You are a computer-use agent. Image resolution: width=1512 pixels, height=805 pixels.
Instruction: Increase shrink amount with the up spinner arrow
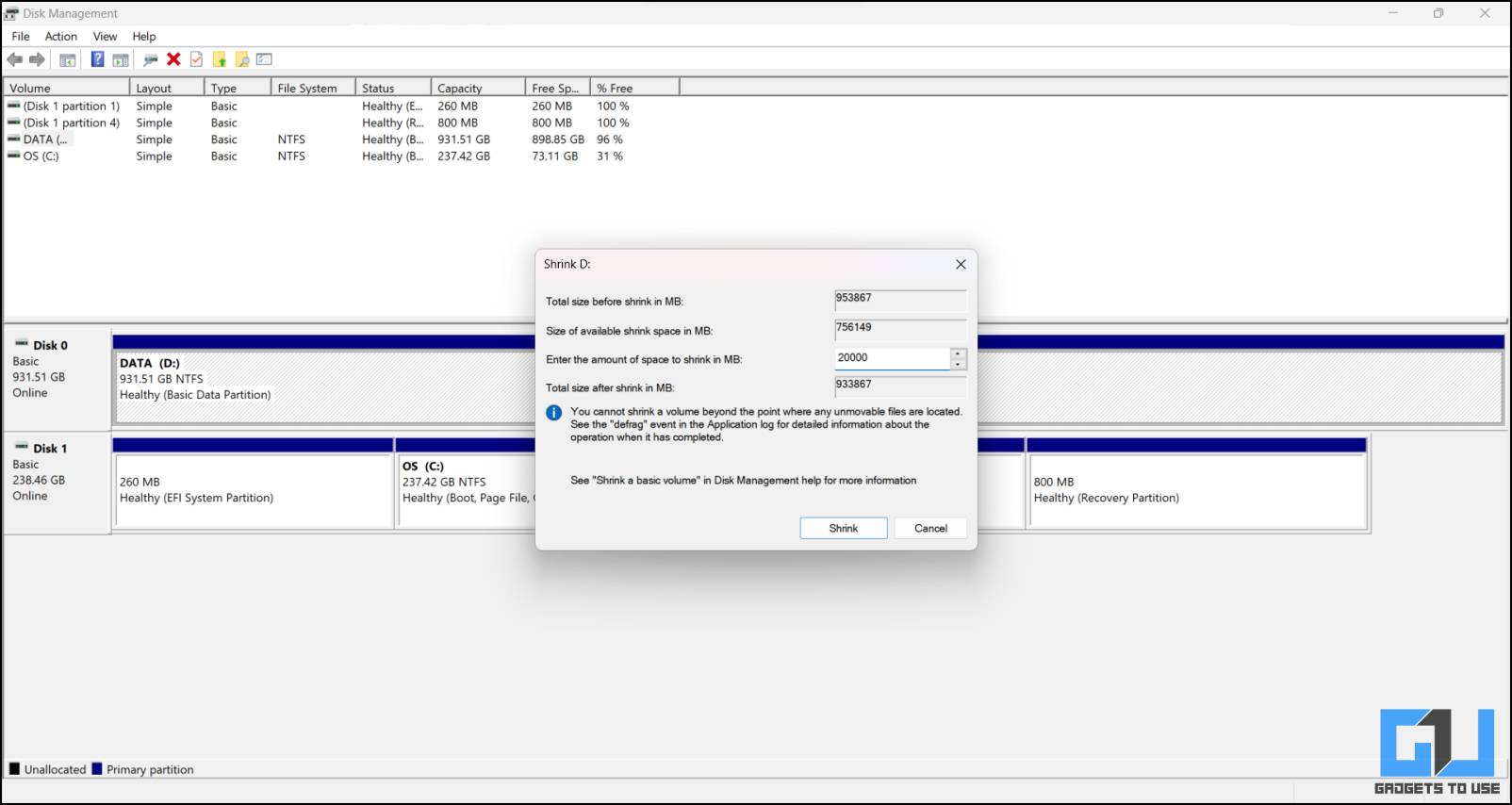coord(959,353)
